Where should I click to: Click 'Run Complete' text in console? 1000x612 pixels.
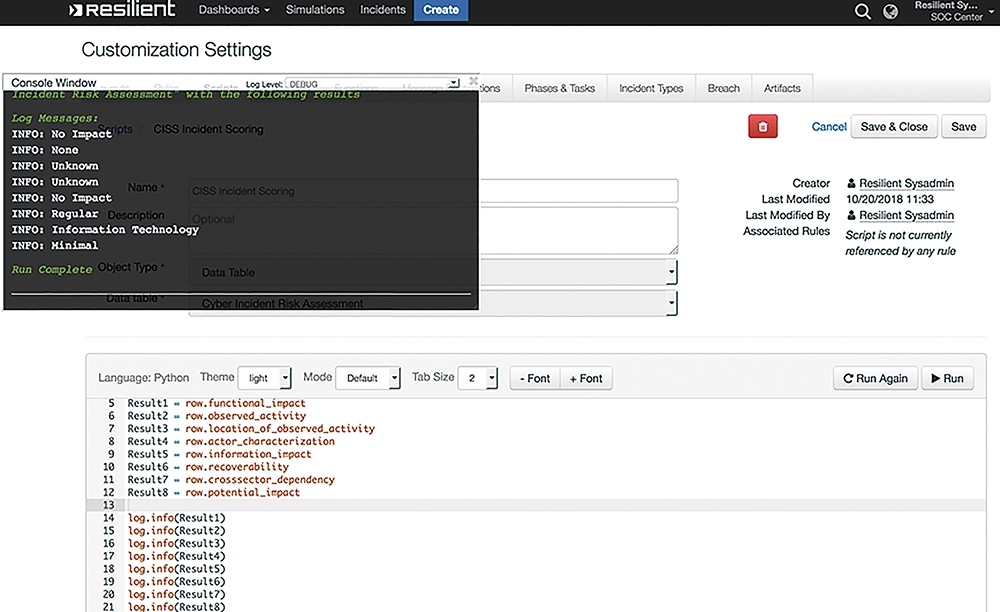pos(52,269)
